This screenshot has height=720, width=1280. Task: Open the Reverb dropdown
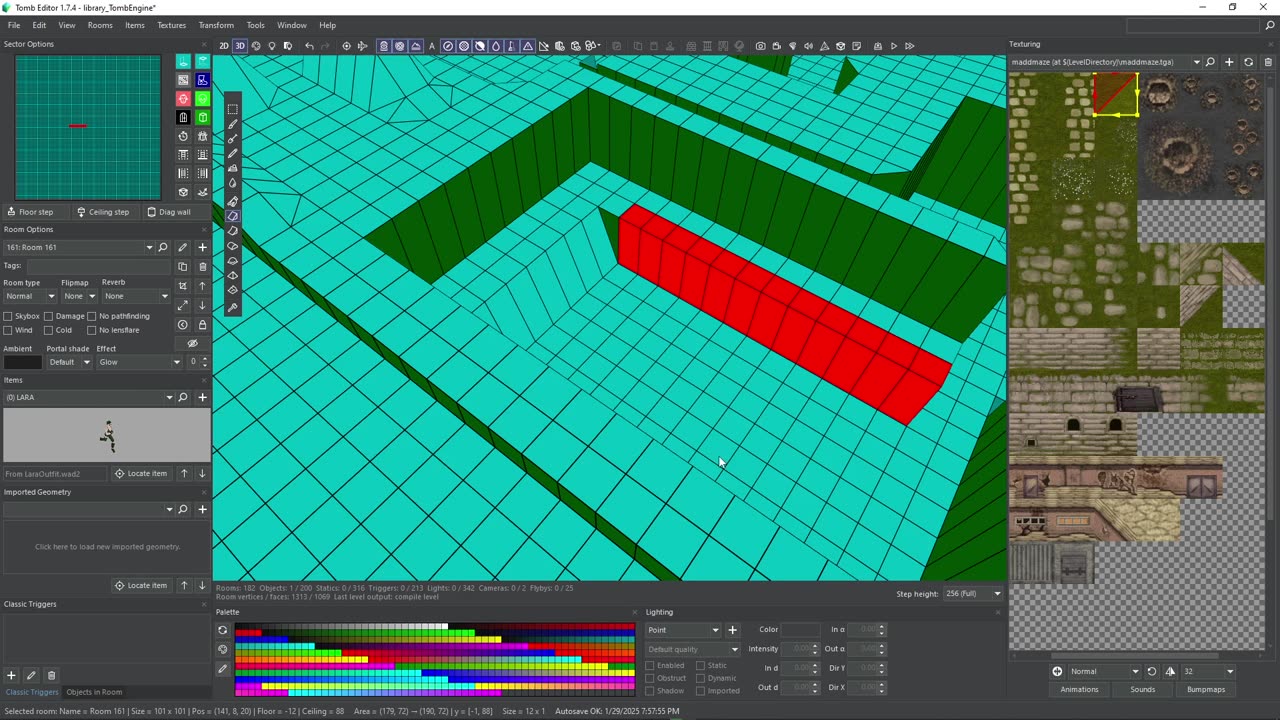[136, 296]
